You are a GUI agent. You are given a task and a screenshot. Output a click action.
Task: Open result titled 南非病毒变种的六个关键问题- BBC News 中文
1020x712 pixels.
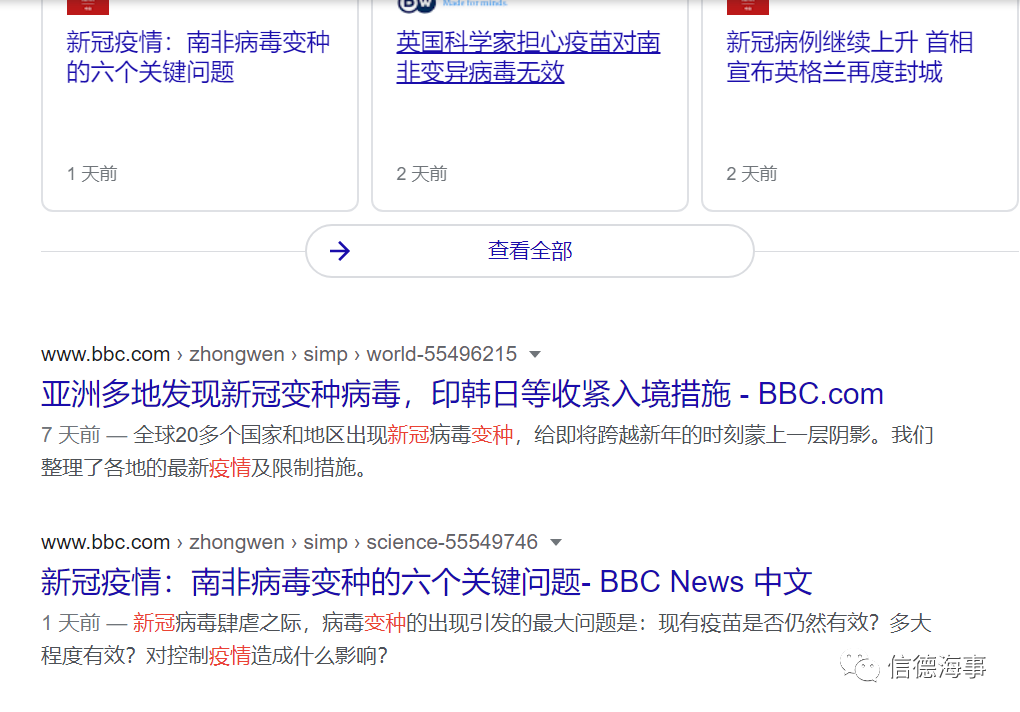(426, 582)
